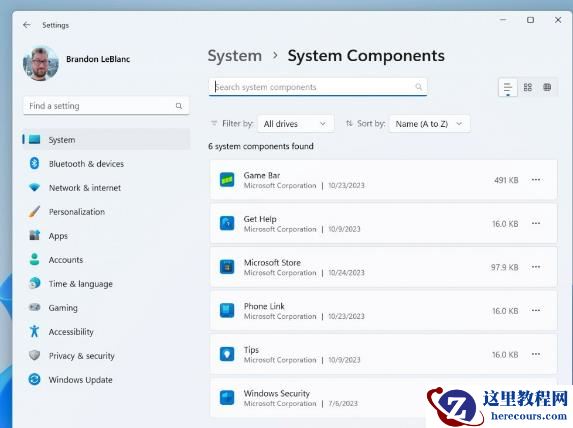
Task: Click the Get Help component name
Action: coord(260,219)
